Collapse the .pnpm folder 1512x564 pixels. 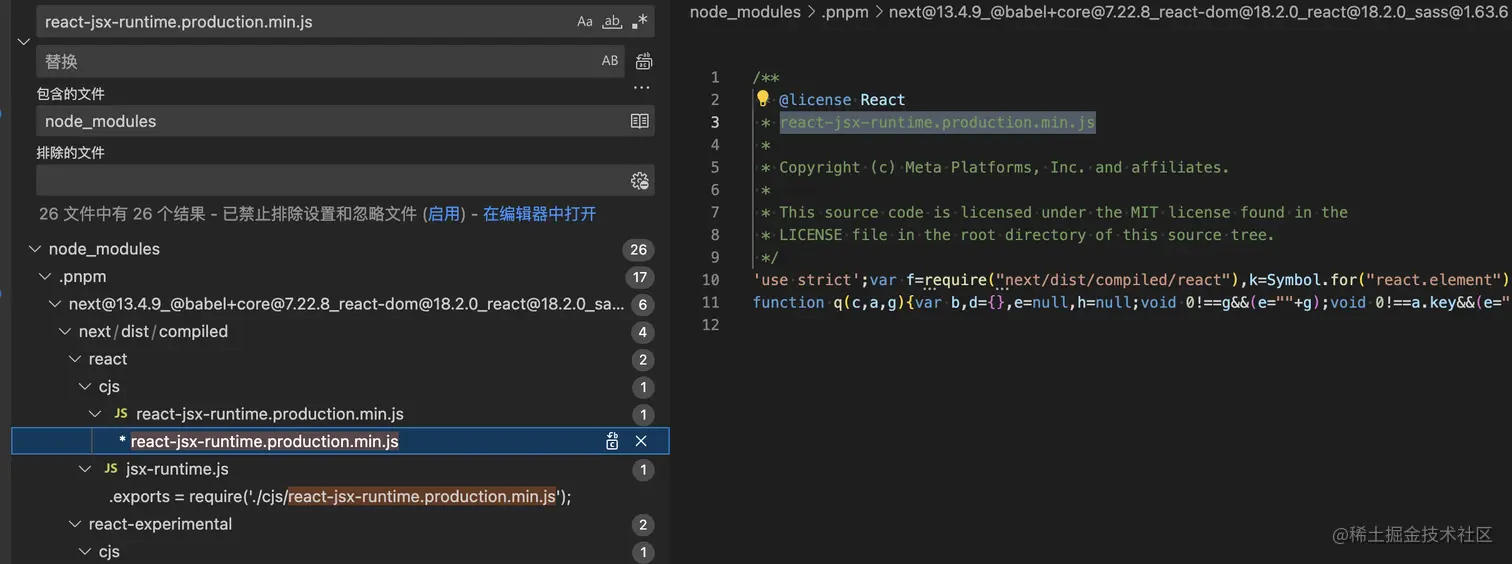(45, 277)
